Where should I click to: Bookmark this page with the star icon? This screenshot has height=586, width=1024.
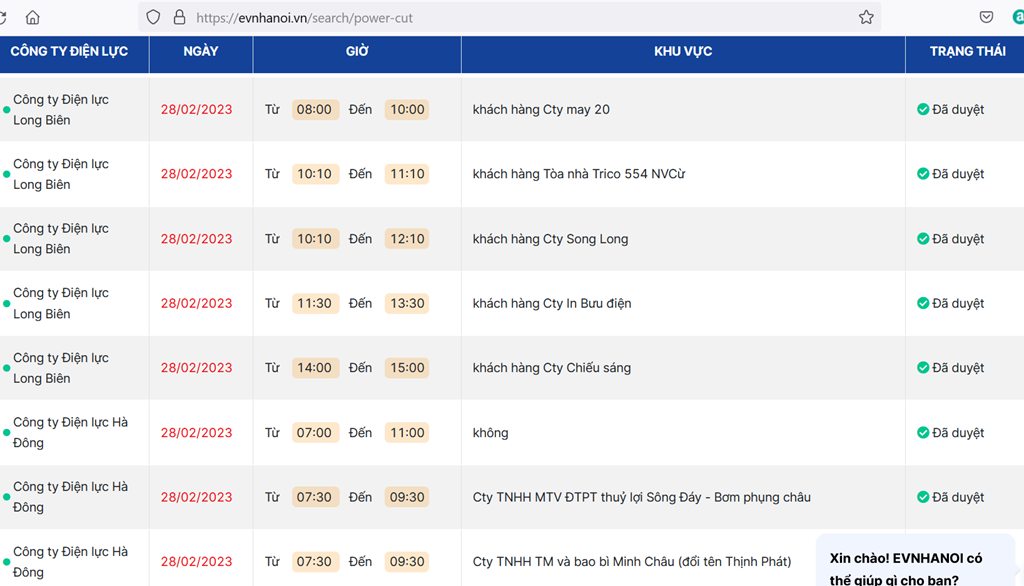pos(866,18)
